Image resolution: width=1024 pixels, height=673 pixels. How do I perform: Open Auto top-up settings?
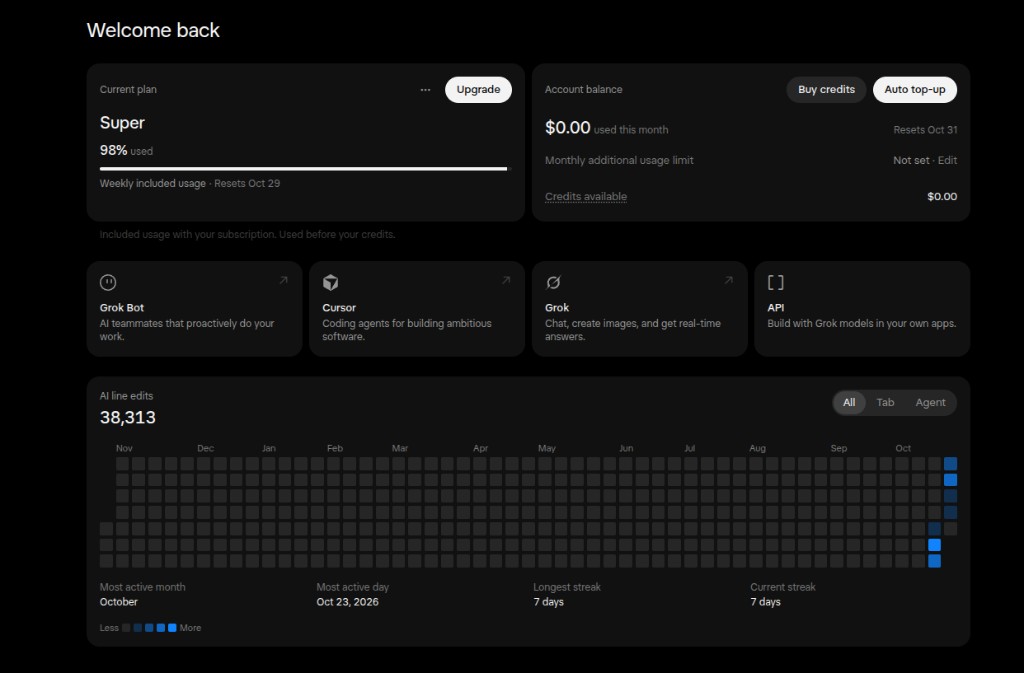[x=914, y=89]
